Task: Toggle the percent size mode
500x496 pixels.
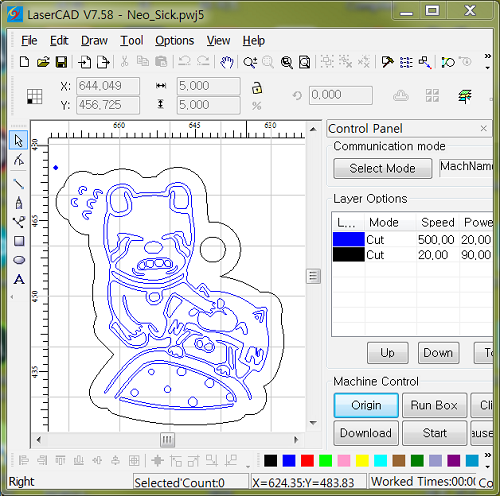Action: [x=256, y=106]
